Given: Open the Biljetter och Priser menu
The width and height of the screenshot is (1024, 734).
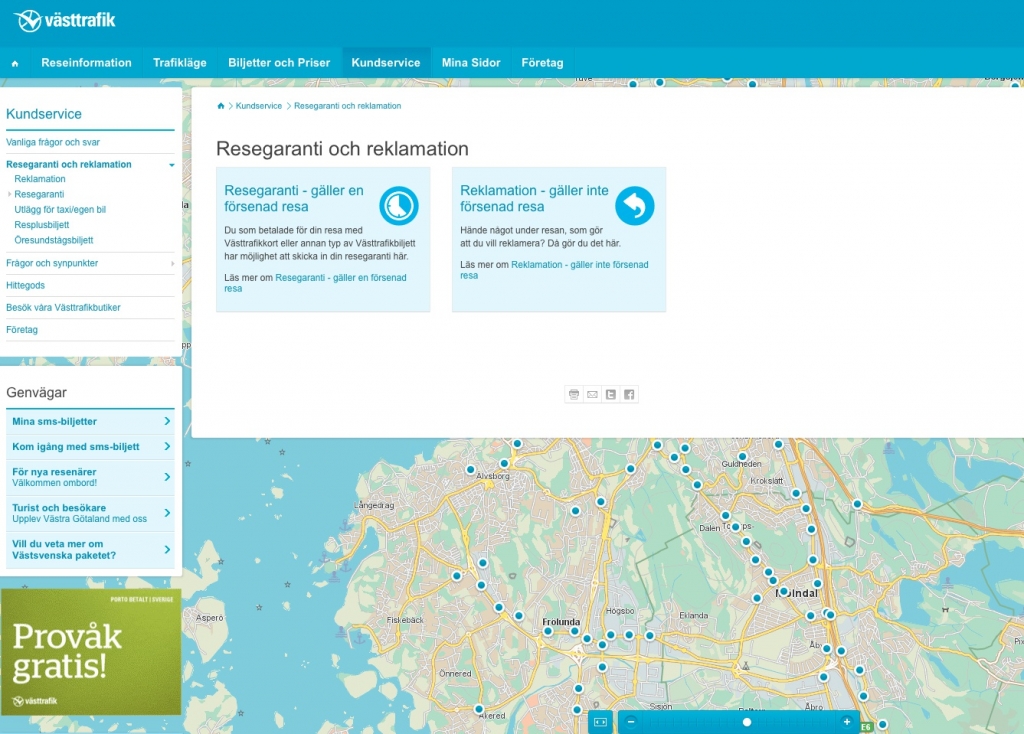Looking at the screenshot, I should click(279, 63).
